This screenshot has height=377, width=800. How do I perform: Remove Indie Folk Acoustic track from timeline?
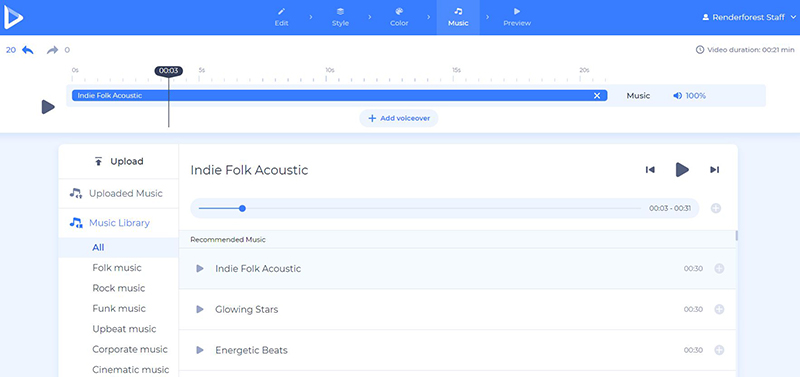coord(597,96)
